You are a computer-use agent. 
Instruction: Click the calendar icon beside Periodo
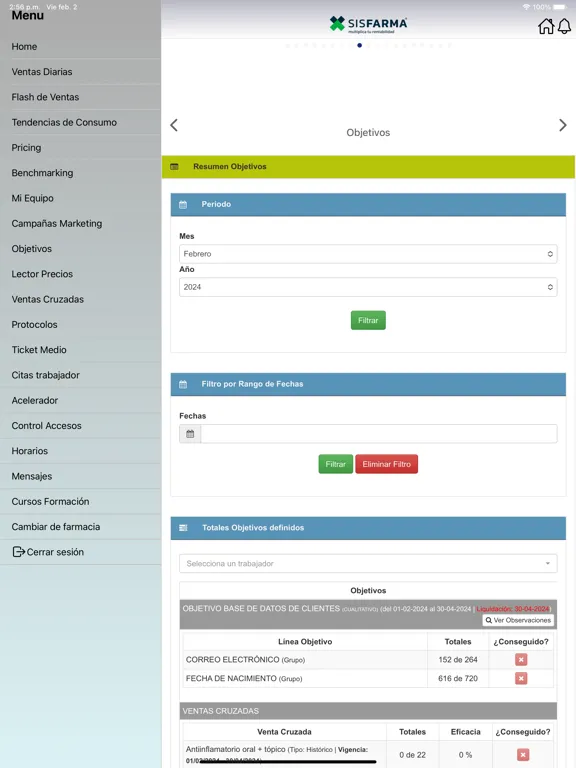click(x=183, y=204)
